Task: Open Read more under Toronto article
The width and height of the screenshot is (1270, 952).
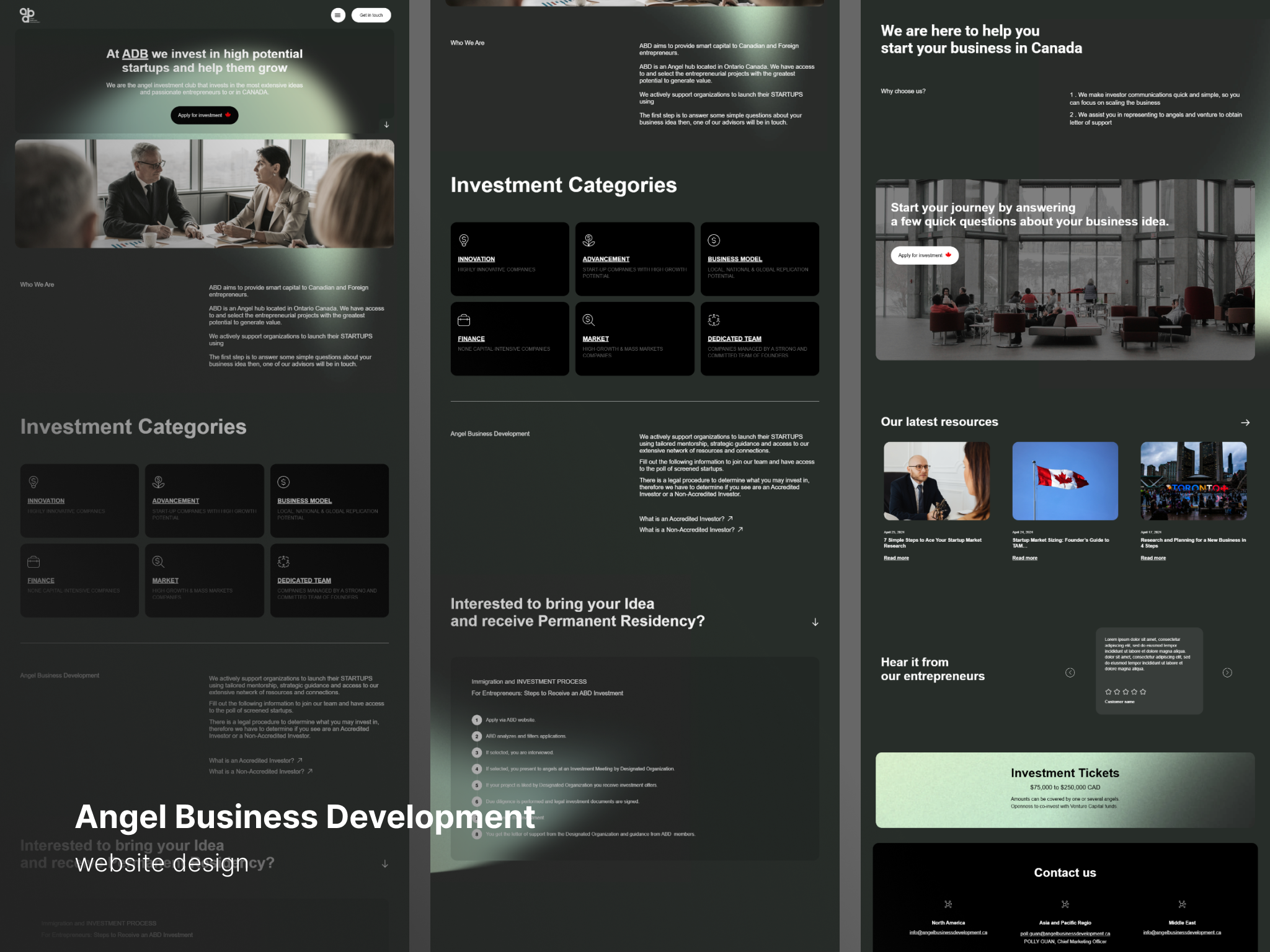Action: coord(1153,558)
